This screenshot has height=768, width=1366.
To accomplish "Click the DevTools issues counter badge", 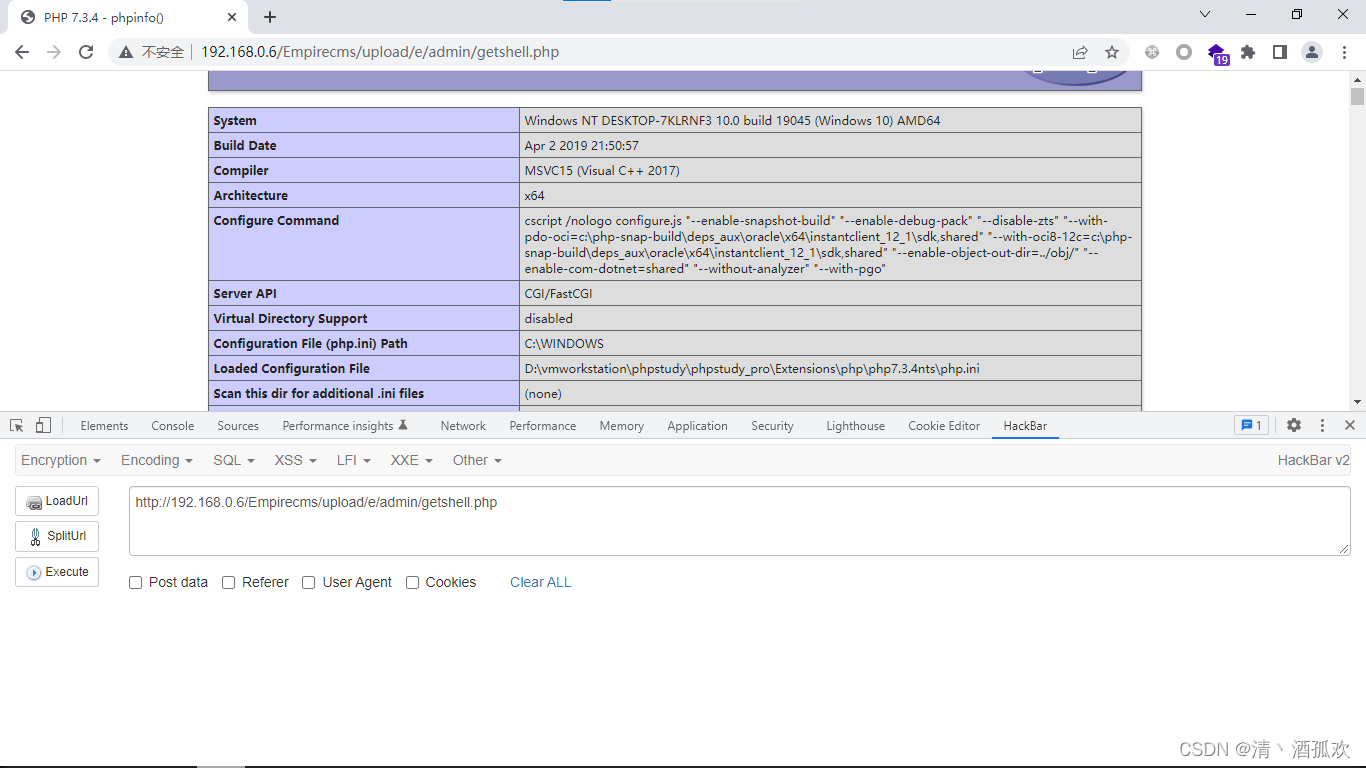I will (x=1252, y=425).
